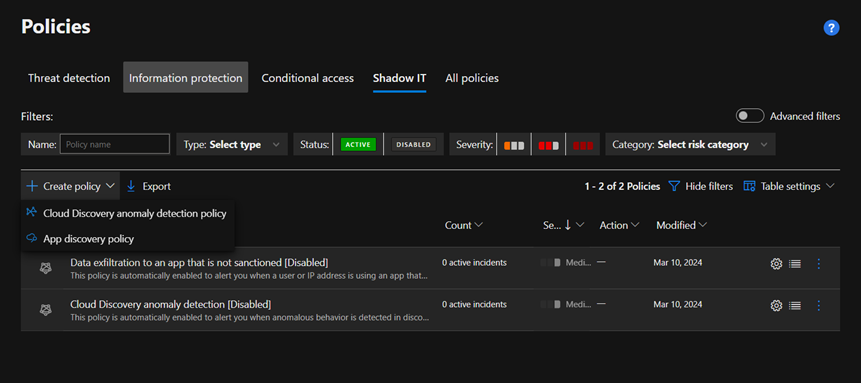Open three-dot menu for Cloud Discovery anomaly detection
Screen dimensions: 861x383
coord(819,306)
